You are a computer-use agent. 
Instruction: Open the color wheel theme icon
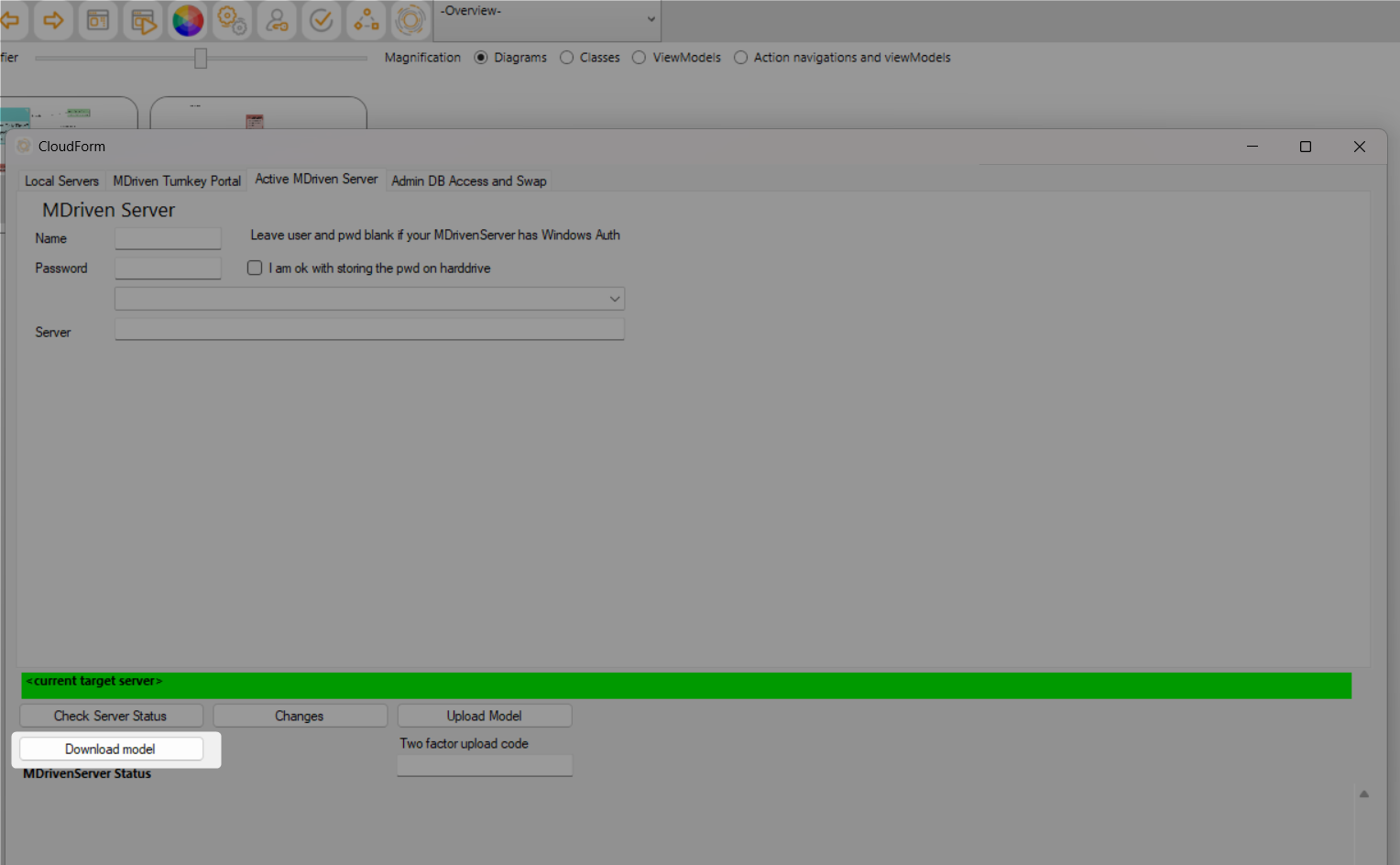click(188, 20)
